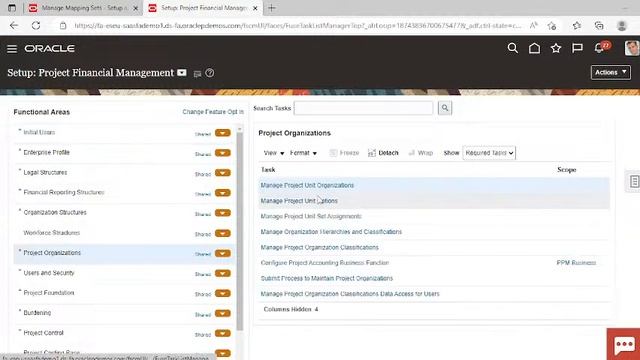This screenshot has height=360, width=640.
Task: Click the help question mark icon beside setup title
Action: 210,73
